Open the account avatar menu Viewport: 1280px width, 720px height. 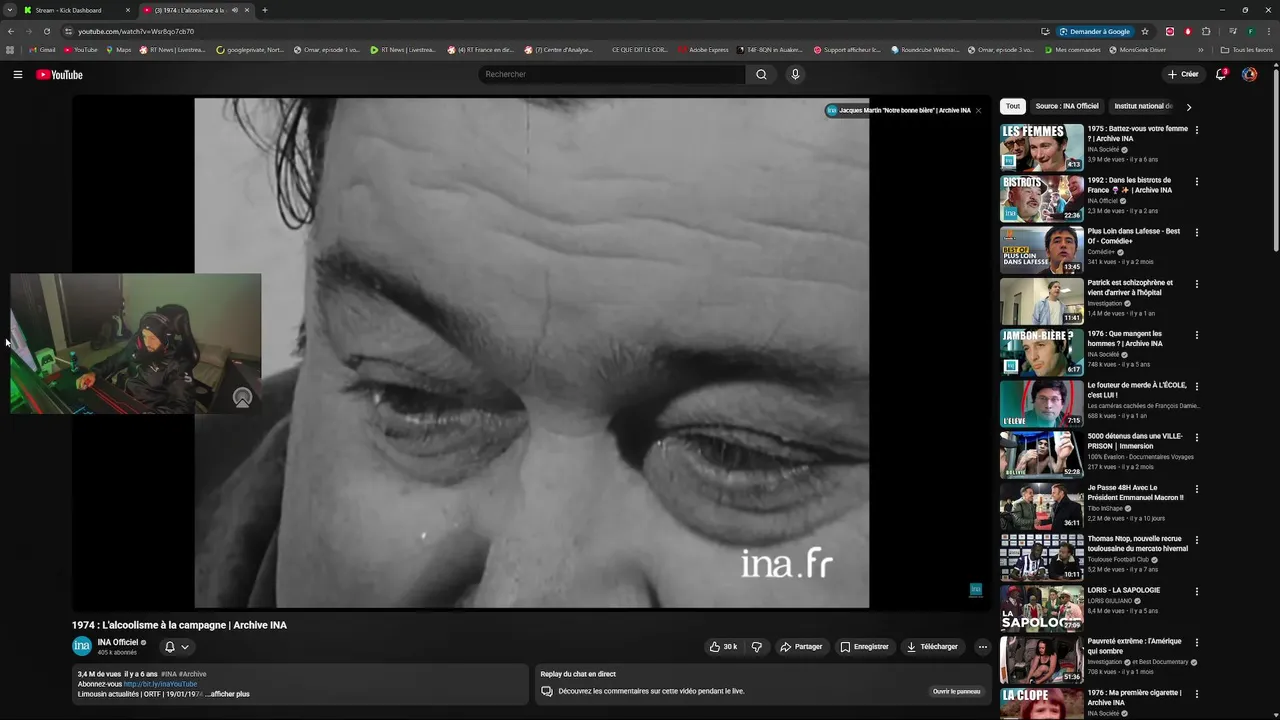coord(1249,74)
